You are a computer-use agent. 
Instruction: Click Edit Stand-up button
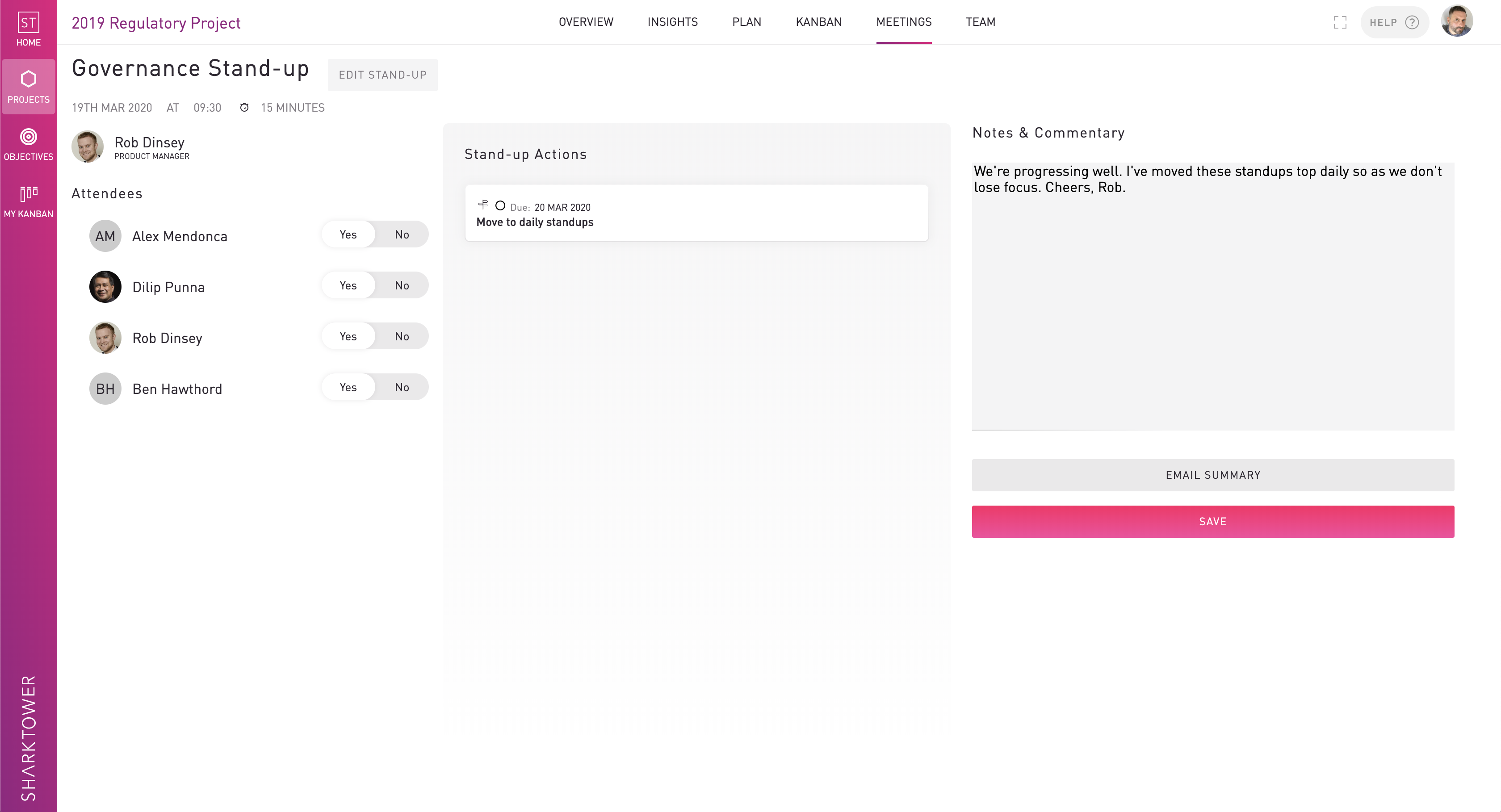click(x=382, y=75)
